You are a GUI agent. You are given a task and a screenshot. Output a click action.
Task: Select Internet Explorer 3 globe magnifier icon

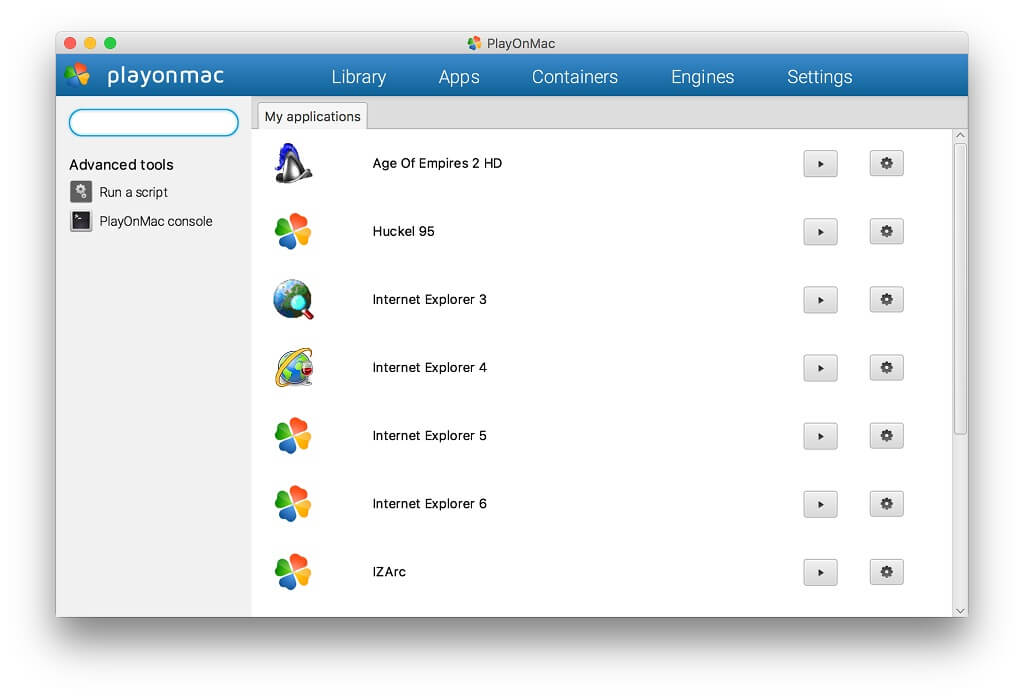293,299
